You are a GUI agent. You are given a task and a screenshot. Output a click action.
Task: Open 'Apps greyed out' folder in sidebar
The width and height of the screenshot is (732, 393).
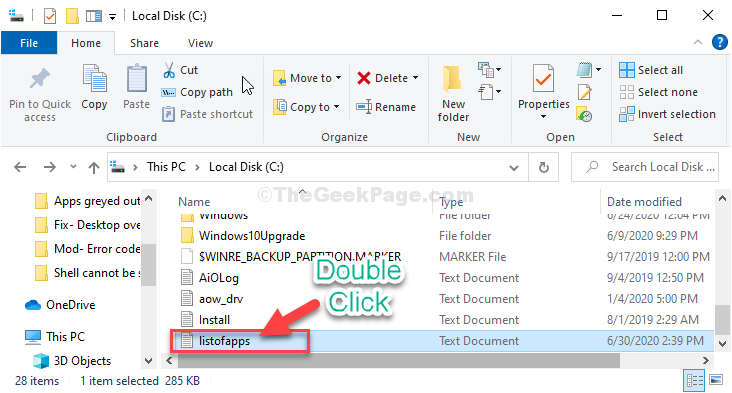[87, 201]
